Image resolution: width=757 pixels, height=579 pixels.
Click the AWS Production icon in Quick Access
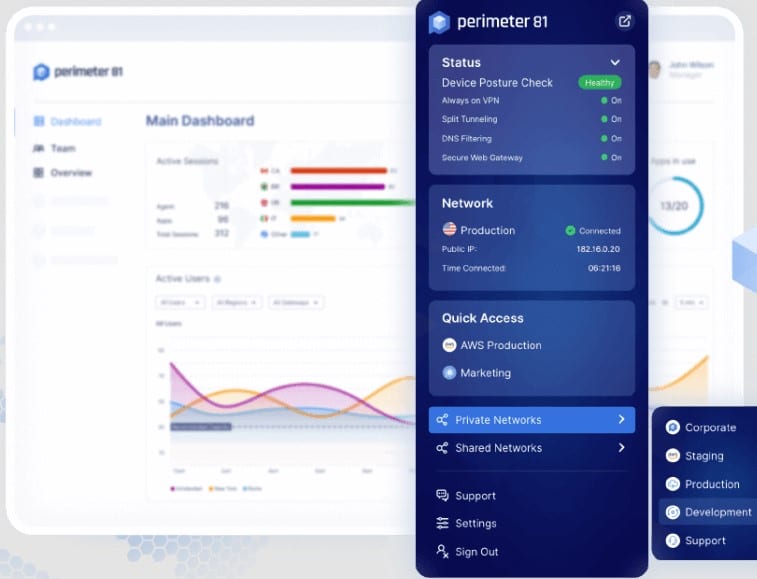pyautogui.click(x=449, y=345)
